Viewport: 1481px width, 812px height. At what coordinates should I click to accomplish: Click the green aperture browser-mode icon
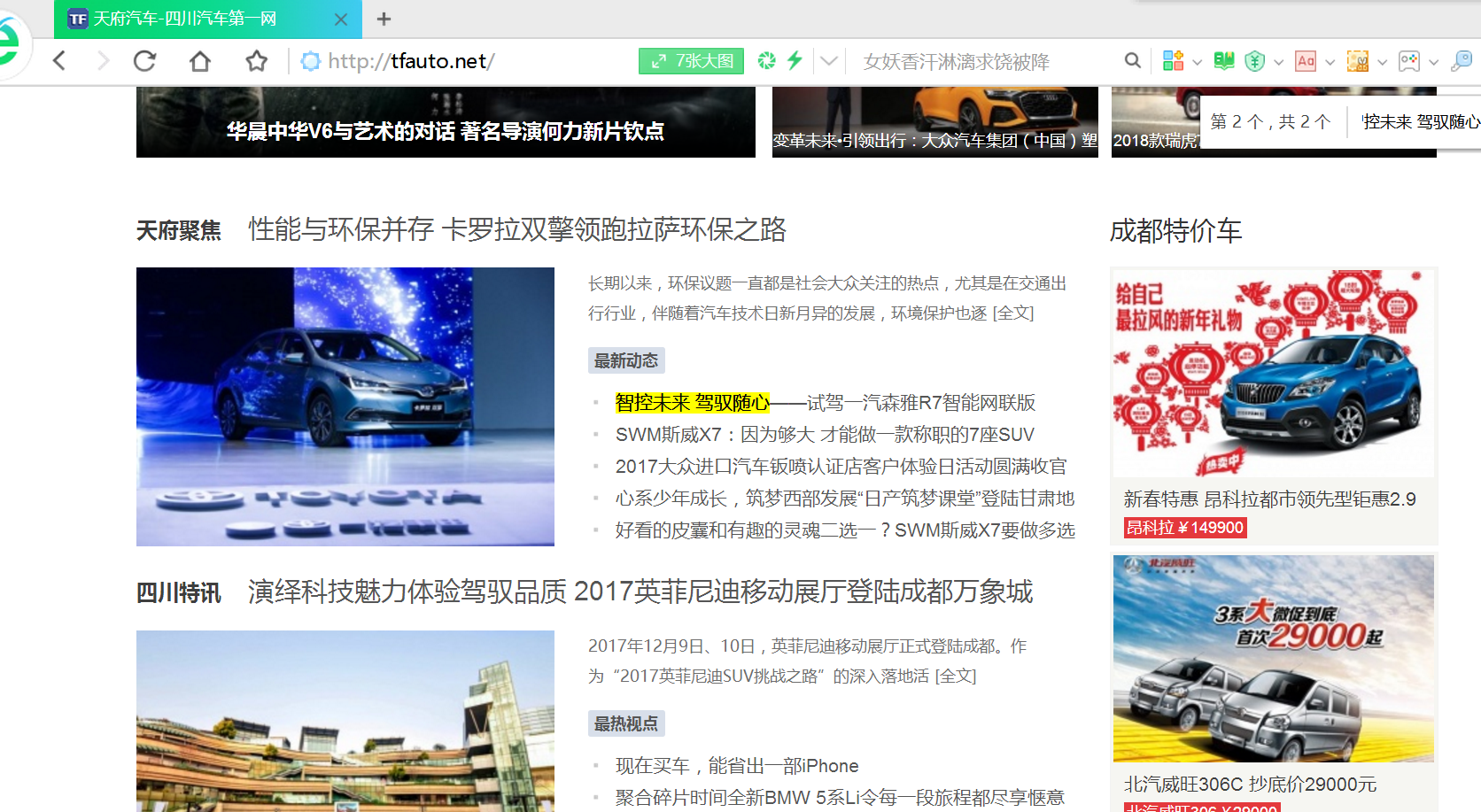(x=767, y=61)
